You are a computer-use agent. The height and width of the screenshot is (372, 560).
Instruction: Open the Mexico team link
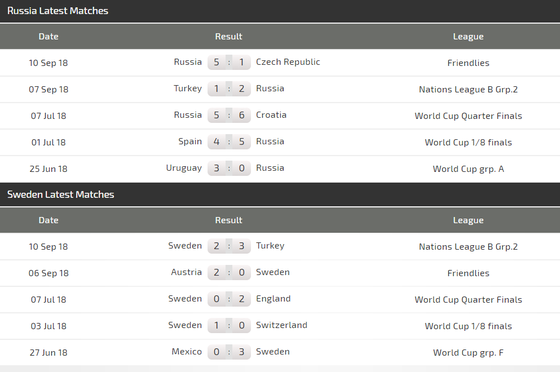(187, 352)
